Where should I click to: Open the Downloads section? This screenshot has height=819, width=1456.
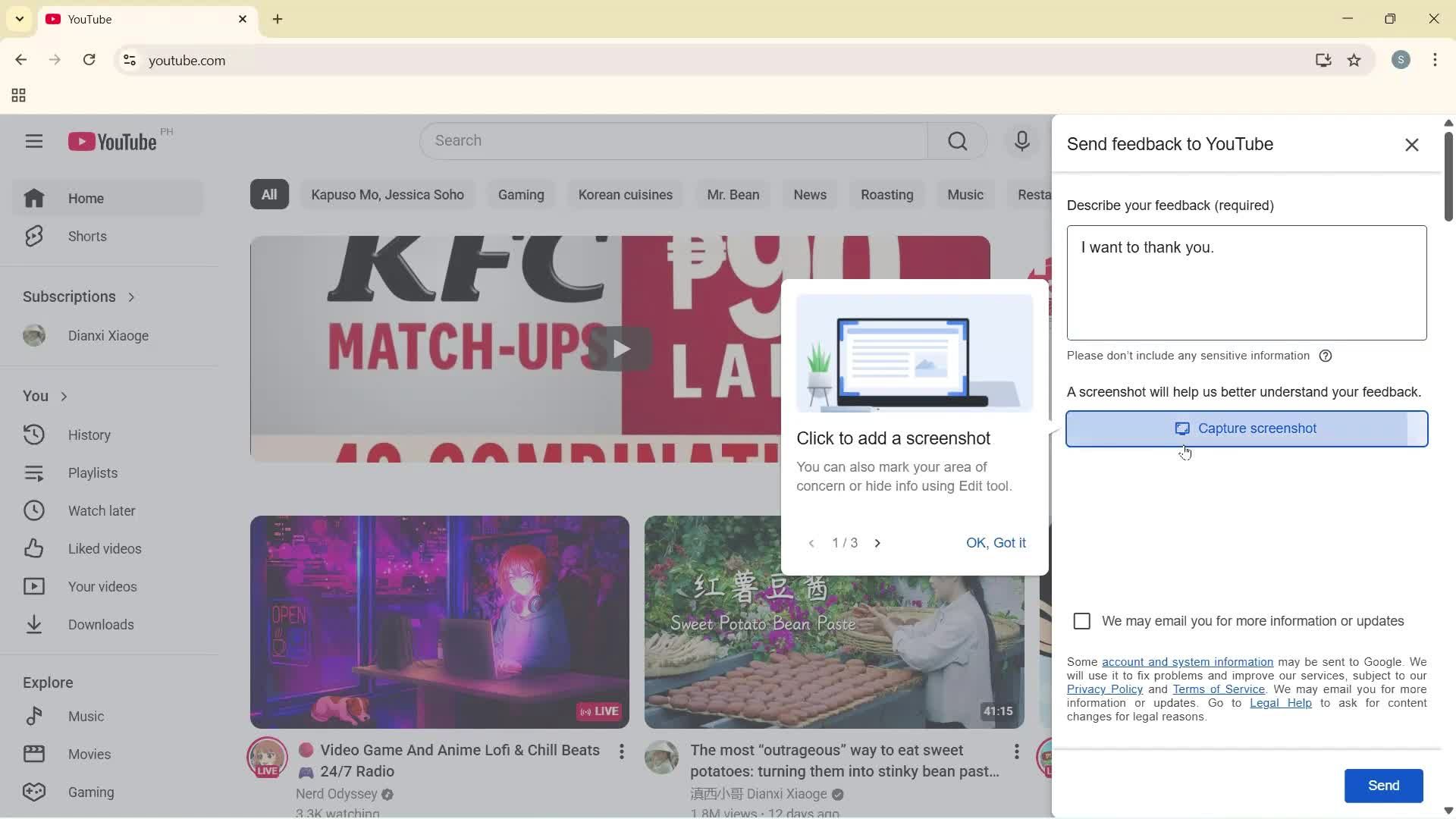pos(101,624)
